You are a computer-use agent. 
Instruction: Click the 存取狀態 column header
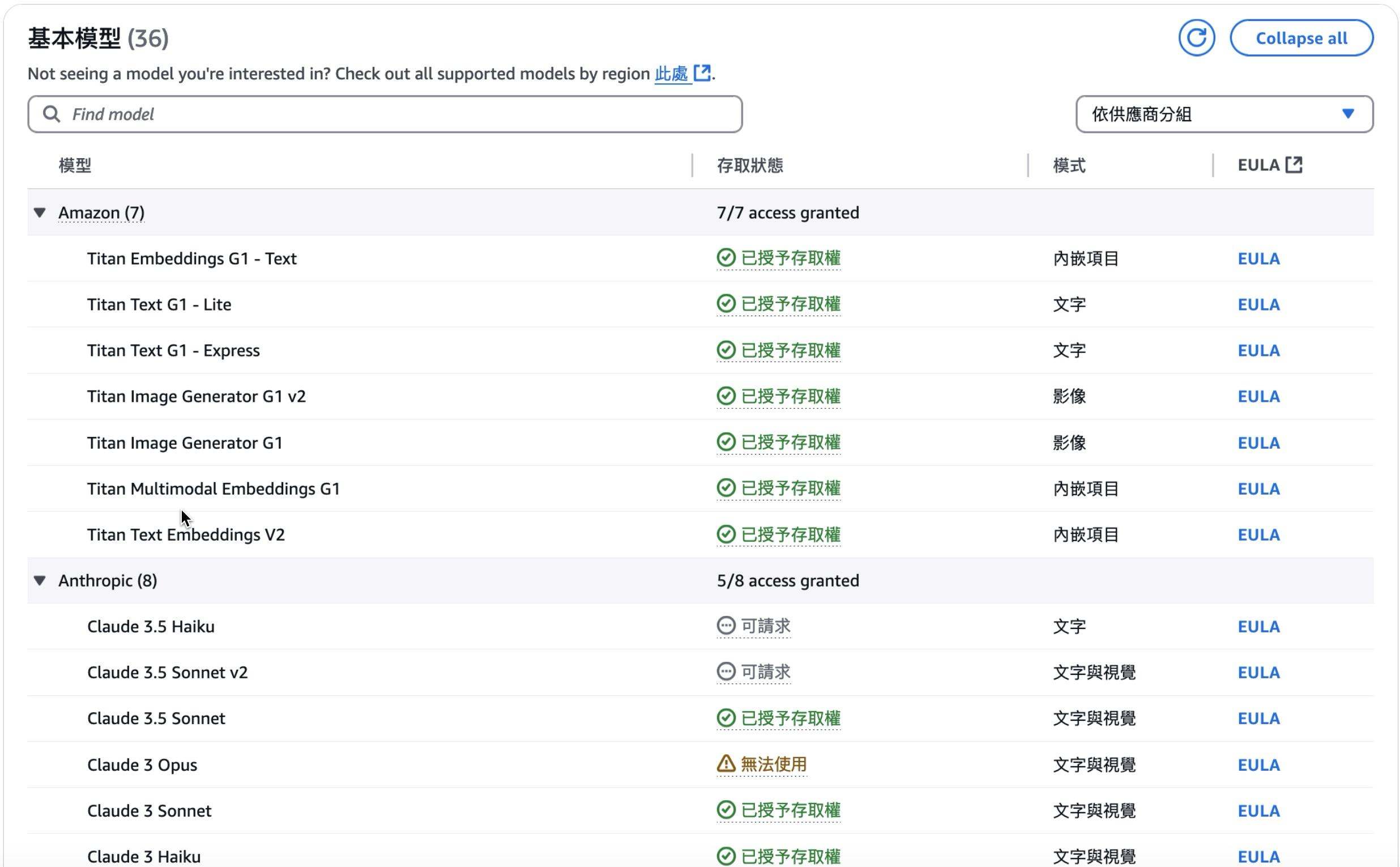pyautogui.click(x=750, y=165)
